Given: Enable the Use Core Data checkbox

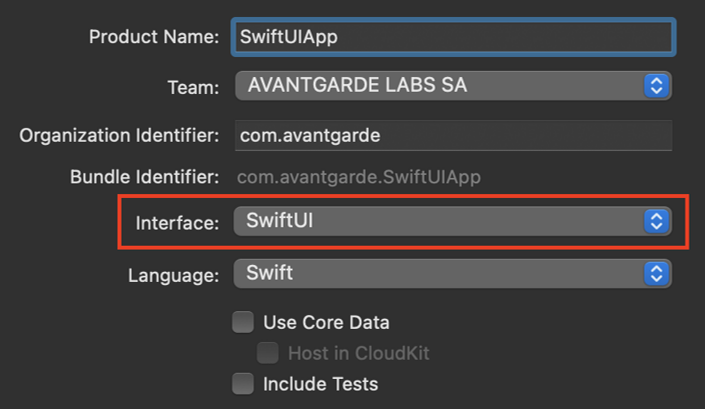Looking at the screenshot, I should [x=243, y=322].
